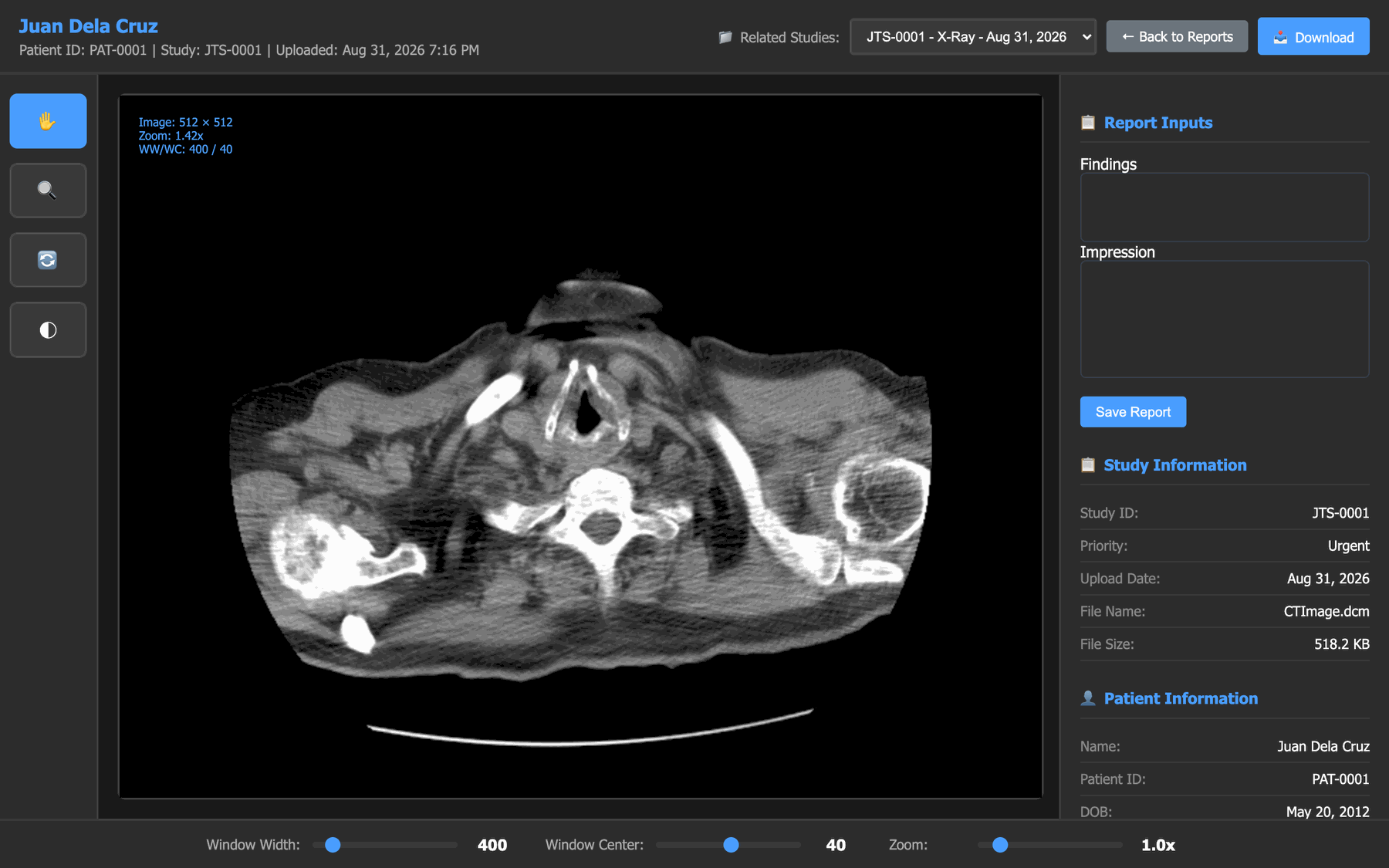Click the 'Image: 512 × 512' overlay text
1389x868 pixels.
pyautogui.click(x=185, y=122)
